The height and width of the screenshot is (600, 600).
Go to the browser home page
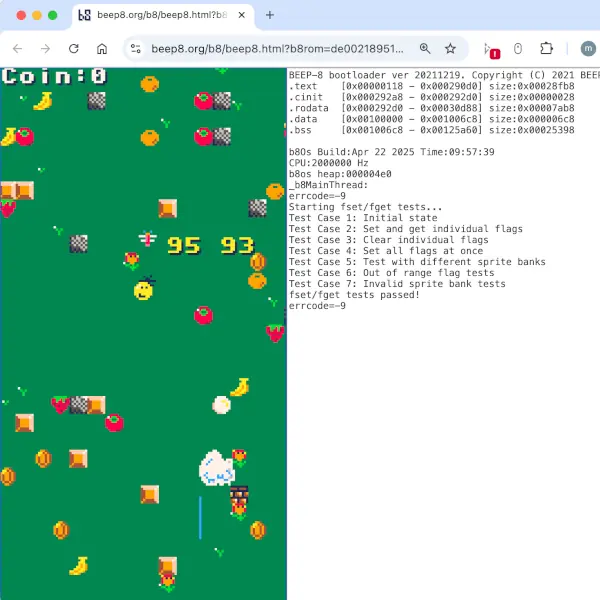pyautogui.click(x=102, y=48)
